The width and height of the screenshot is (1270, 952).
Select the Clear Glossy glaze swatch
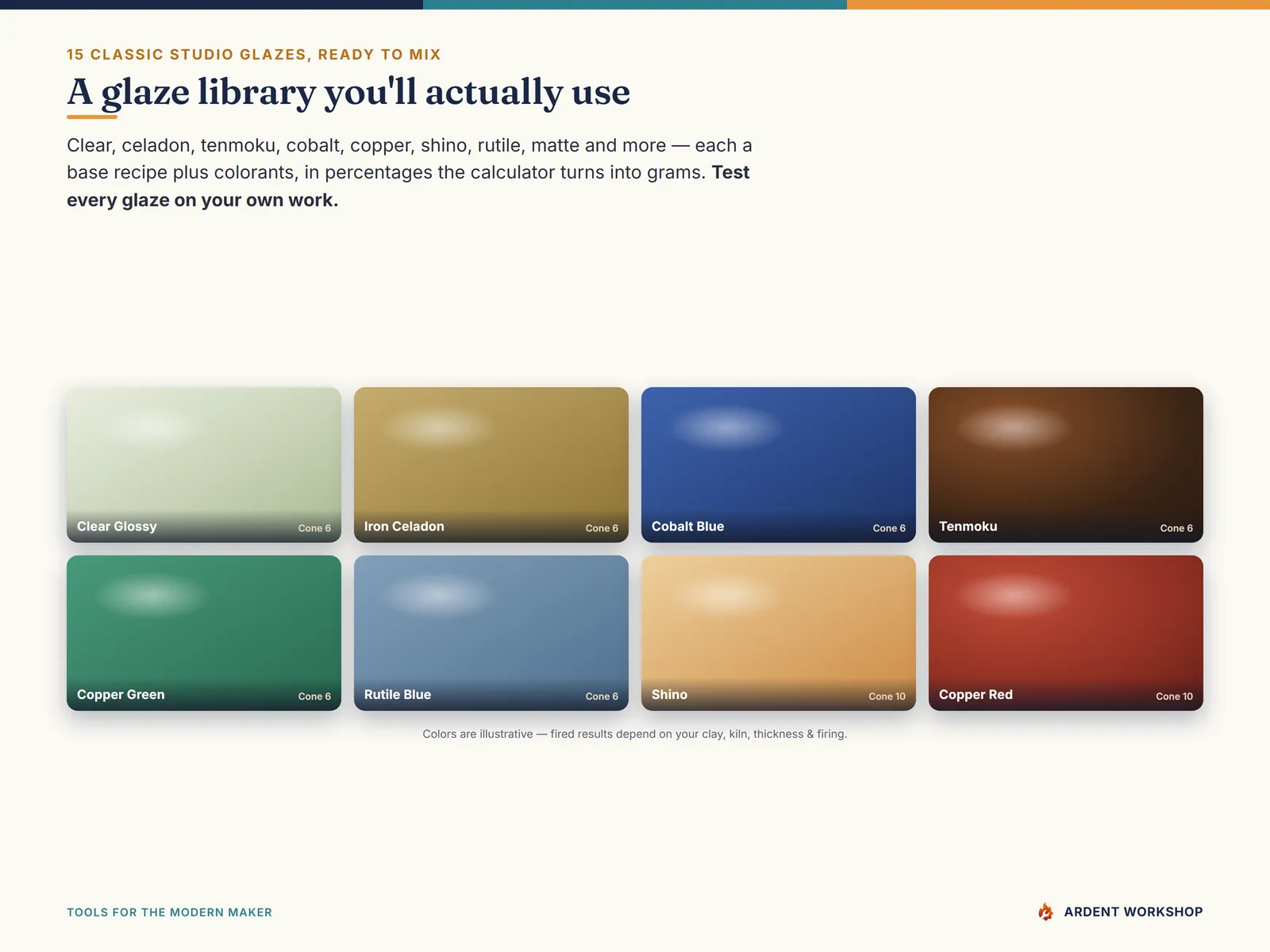[204, 465]
